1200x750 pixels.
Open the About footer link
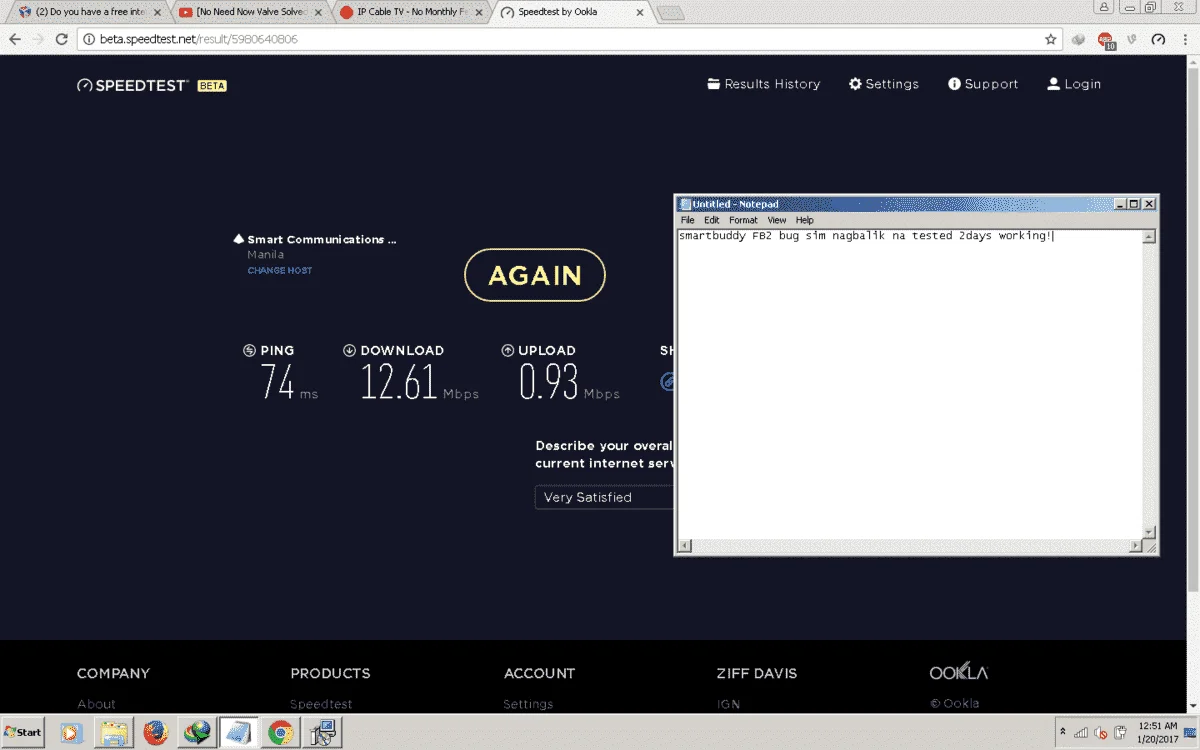click(x=97, y=704)
